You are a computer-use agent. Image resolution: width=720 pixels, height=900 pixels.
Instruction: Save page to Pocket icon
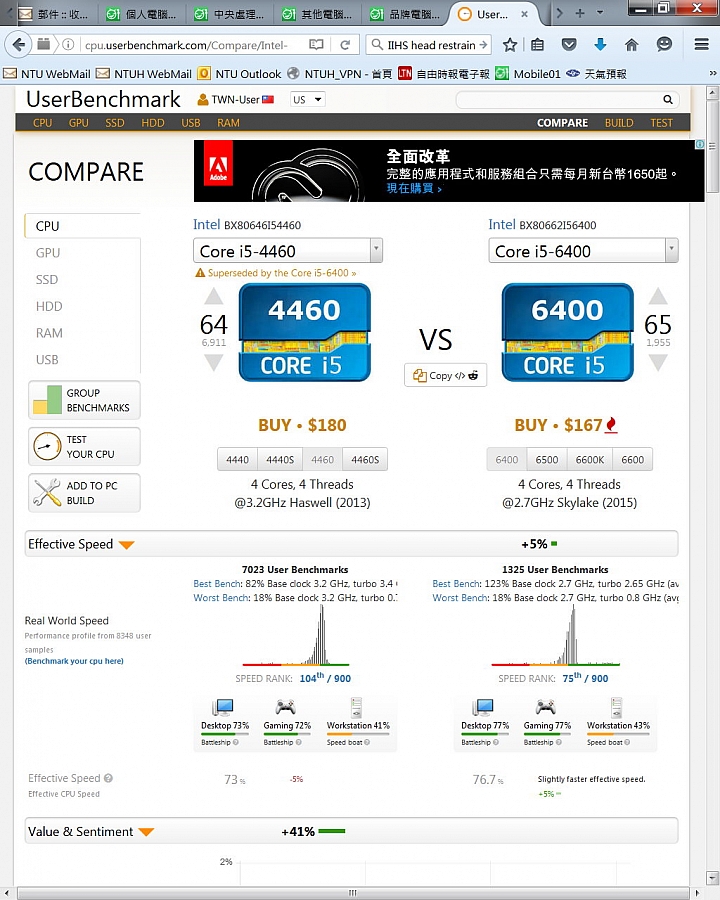click(x=568, y=45)
